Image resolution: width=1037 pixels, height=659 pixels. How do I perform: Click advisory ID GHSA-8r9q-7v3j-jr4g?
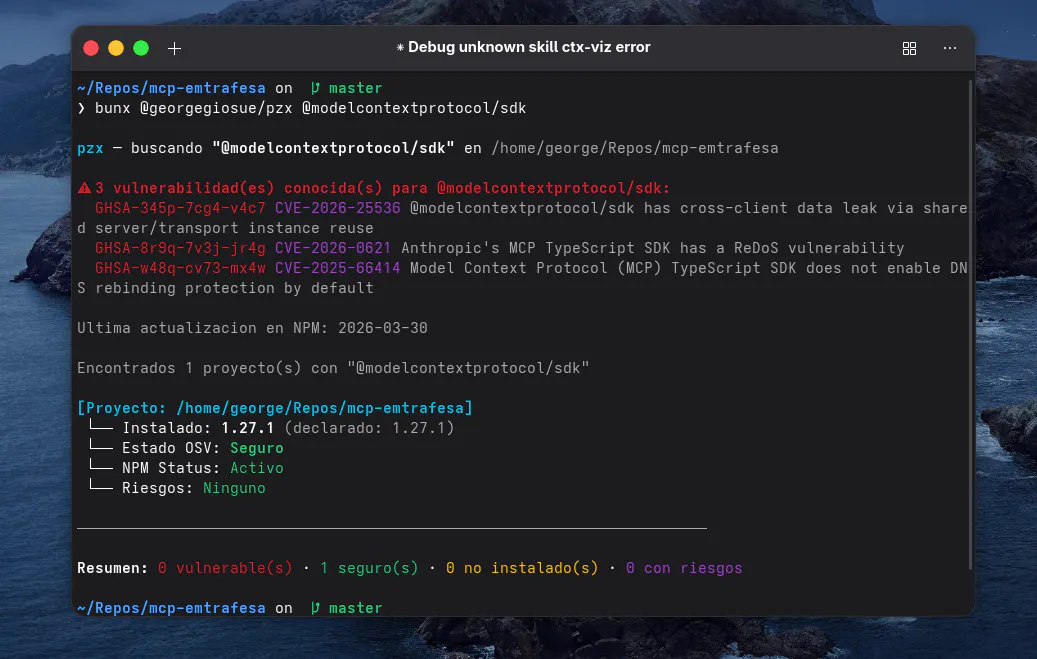click(x=180, y=248)
